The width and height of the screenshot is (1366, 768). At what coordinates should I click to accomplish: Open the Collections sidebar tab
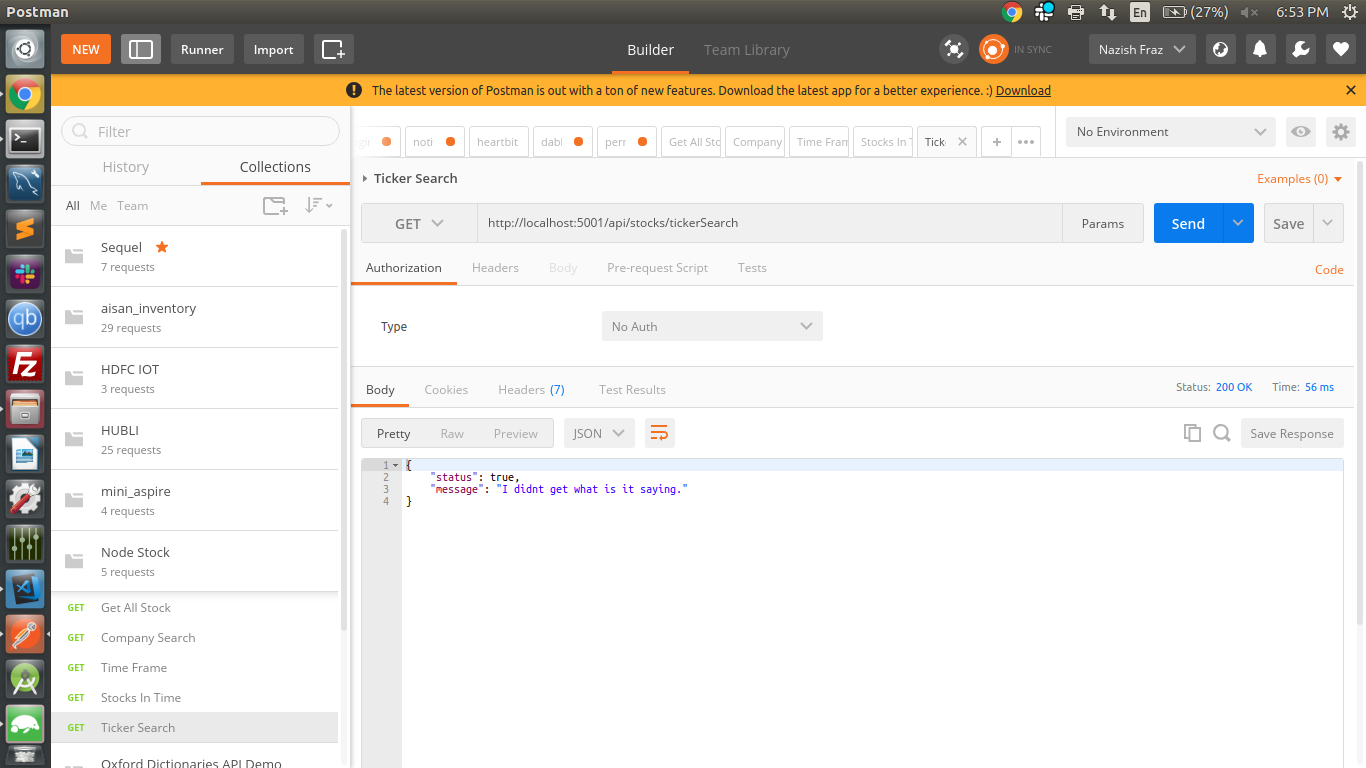(275, 167)
